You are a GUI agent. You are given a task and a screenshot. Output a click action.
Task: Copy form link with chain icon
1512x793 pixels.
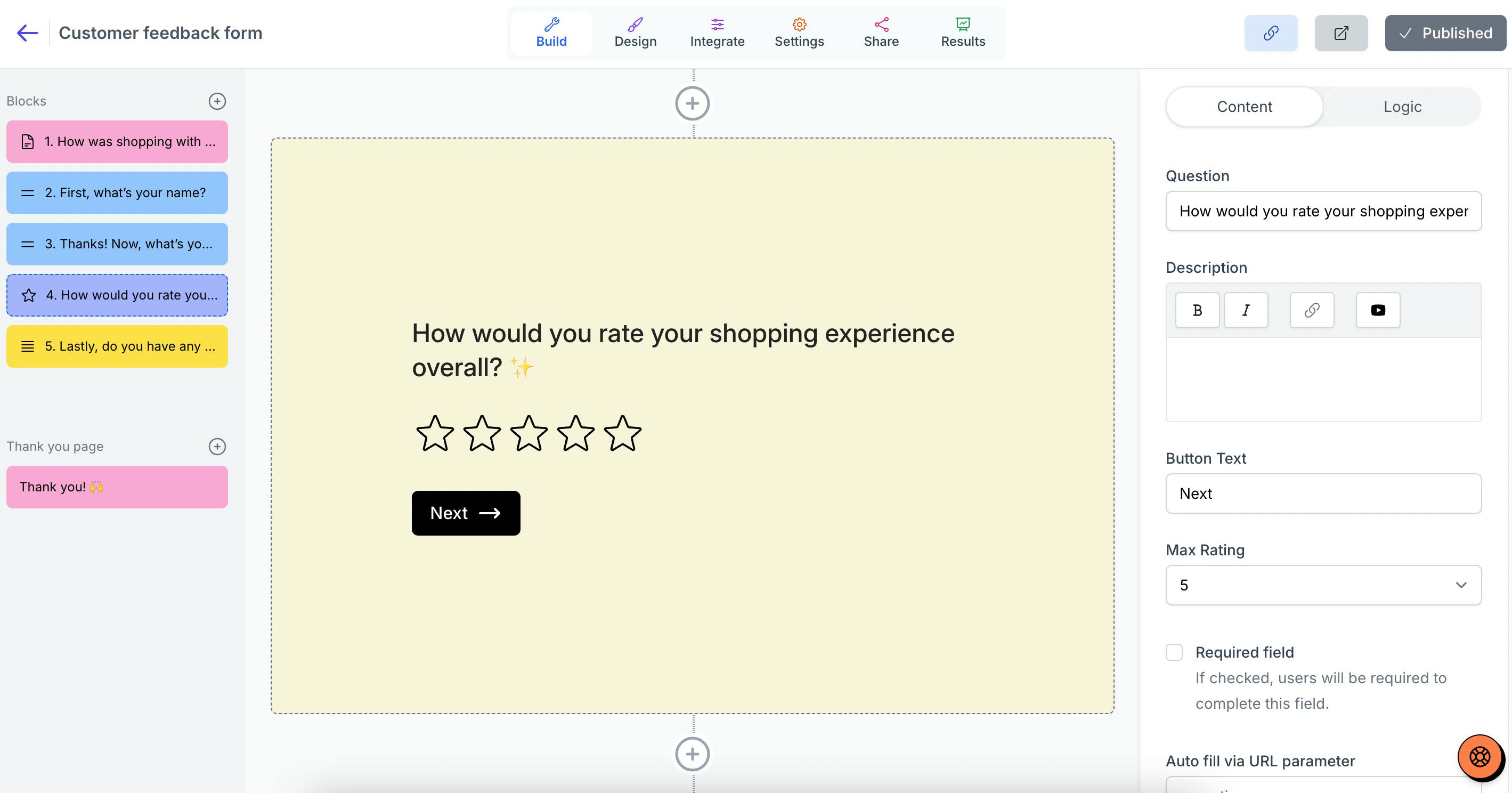pyautogui.click(x=1271, y=33)
